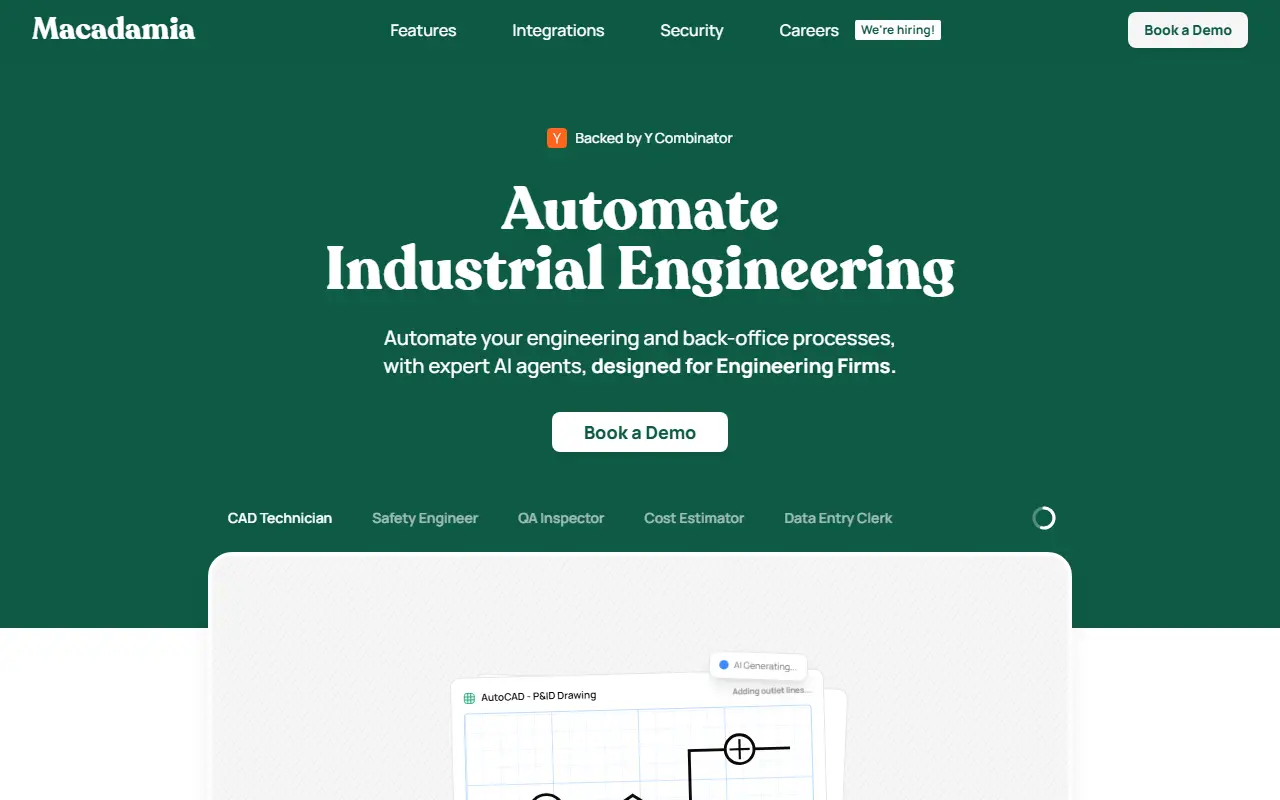
Task: Click the blue AI Generating dot
Action: coord(724,665)
